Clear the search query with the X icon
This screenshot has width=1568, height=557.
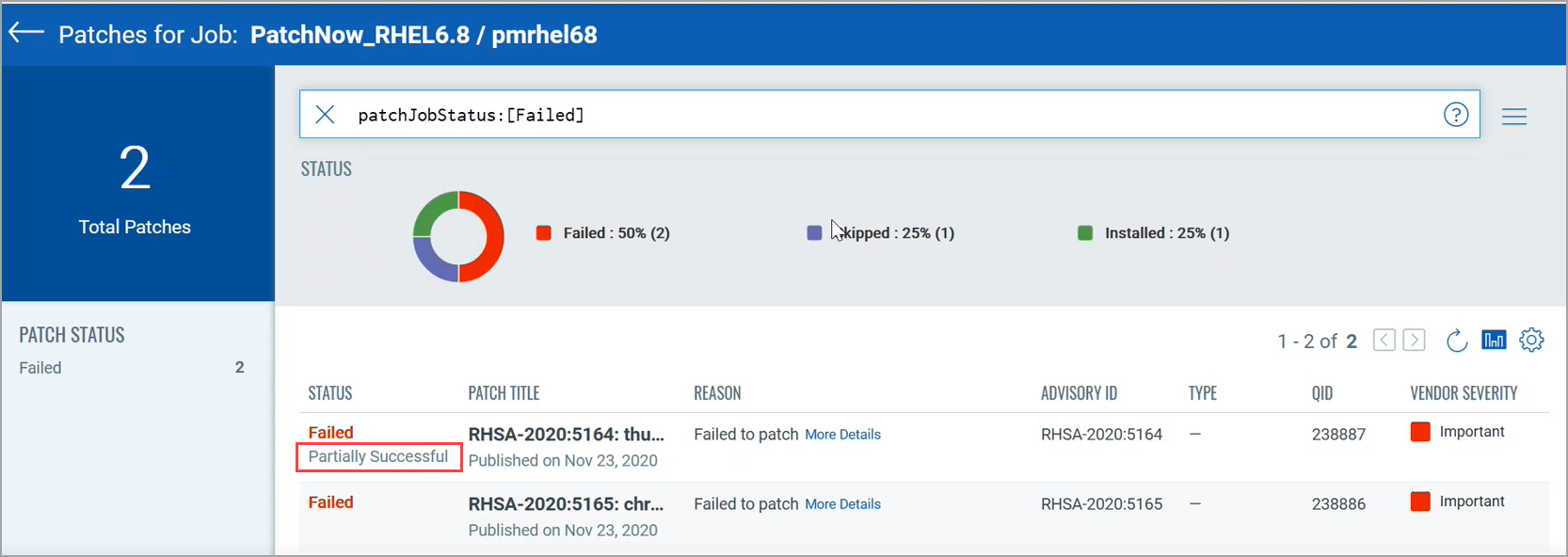tap(325, 114)
